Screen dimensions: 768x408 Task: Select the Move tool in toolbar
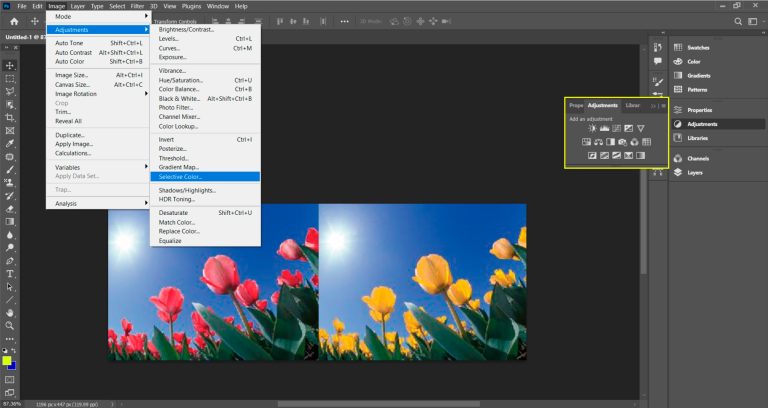click(x=10, y=65)
